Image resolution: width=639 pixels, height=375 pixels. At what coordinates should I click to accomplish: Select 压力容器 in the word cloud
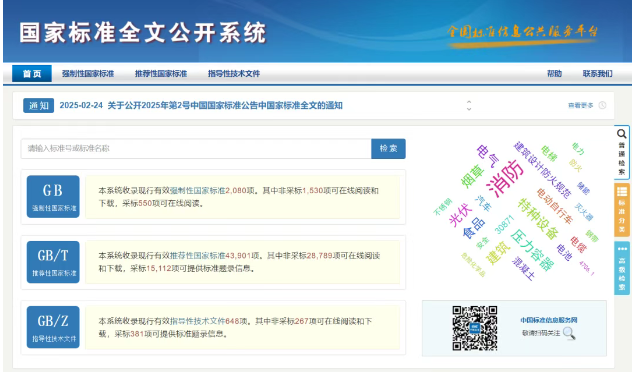click(532, 249)
